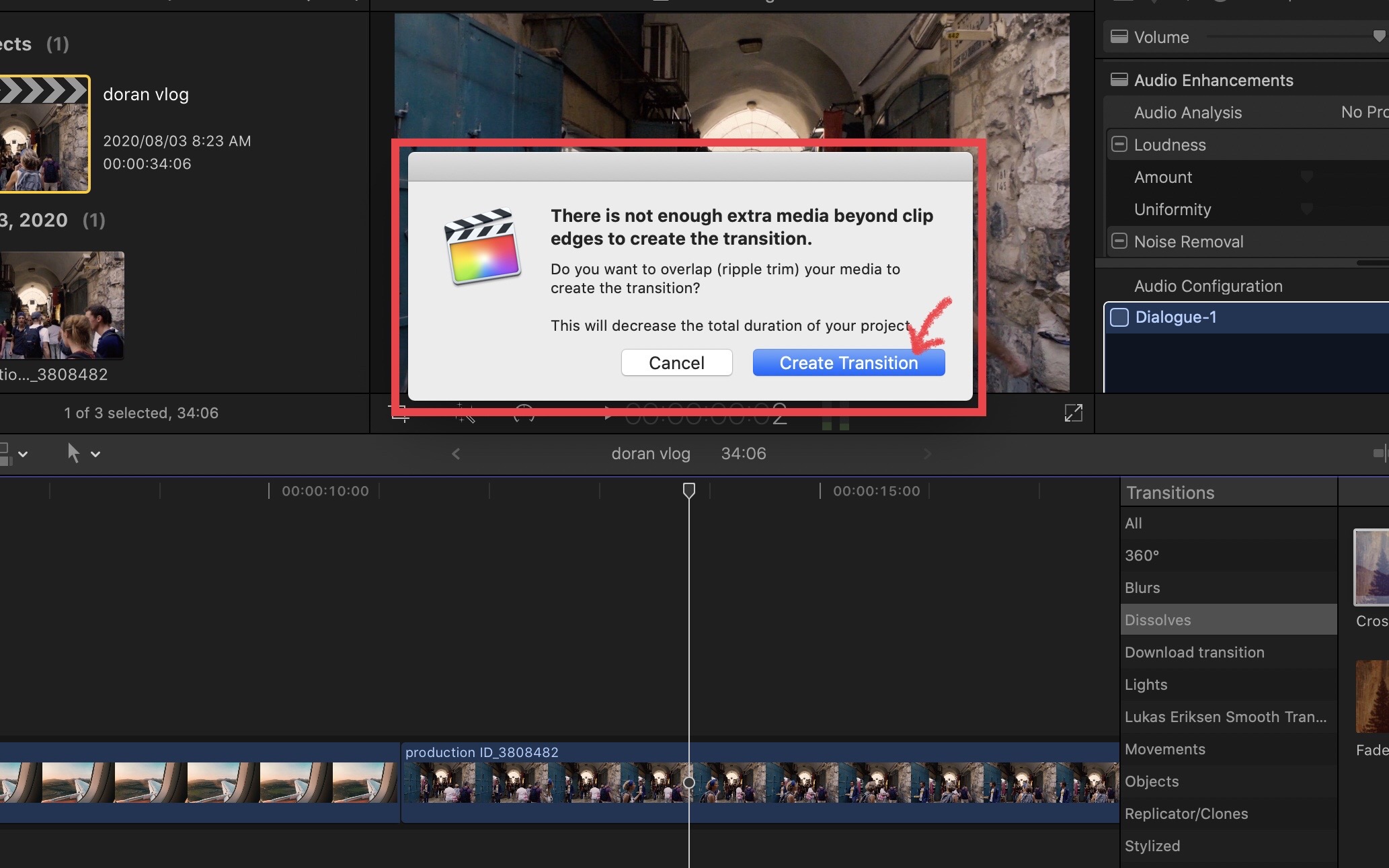Toggle the Loudness enhancement checkbox
The image size is (1389, 868).
1119,145
